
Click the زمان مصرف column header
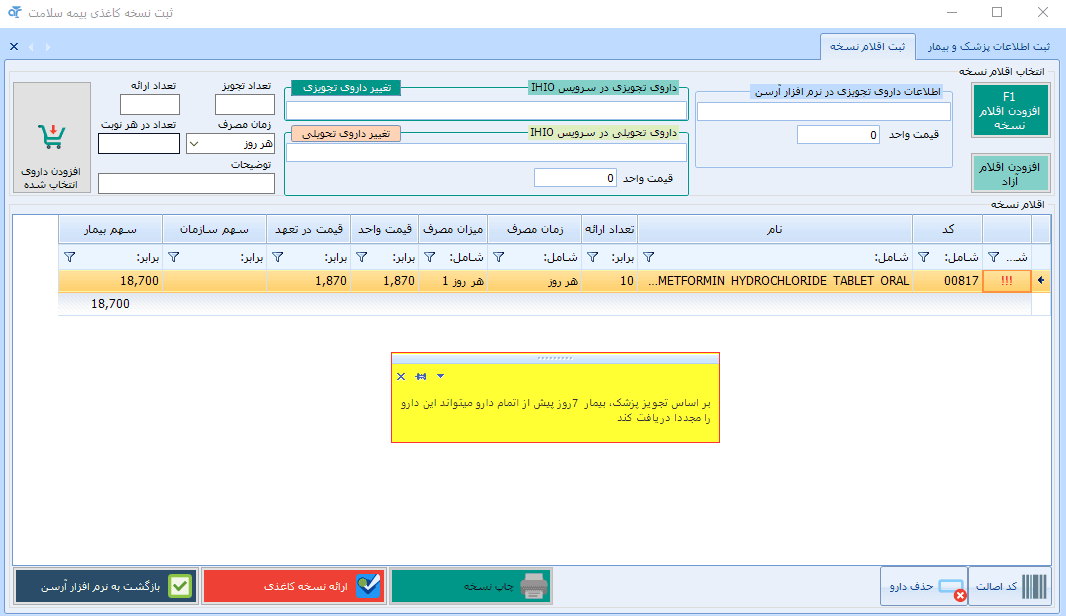click(x=535, y=229)
